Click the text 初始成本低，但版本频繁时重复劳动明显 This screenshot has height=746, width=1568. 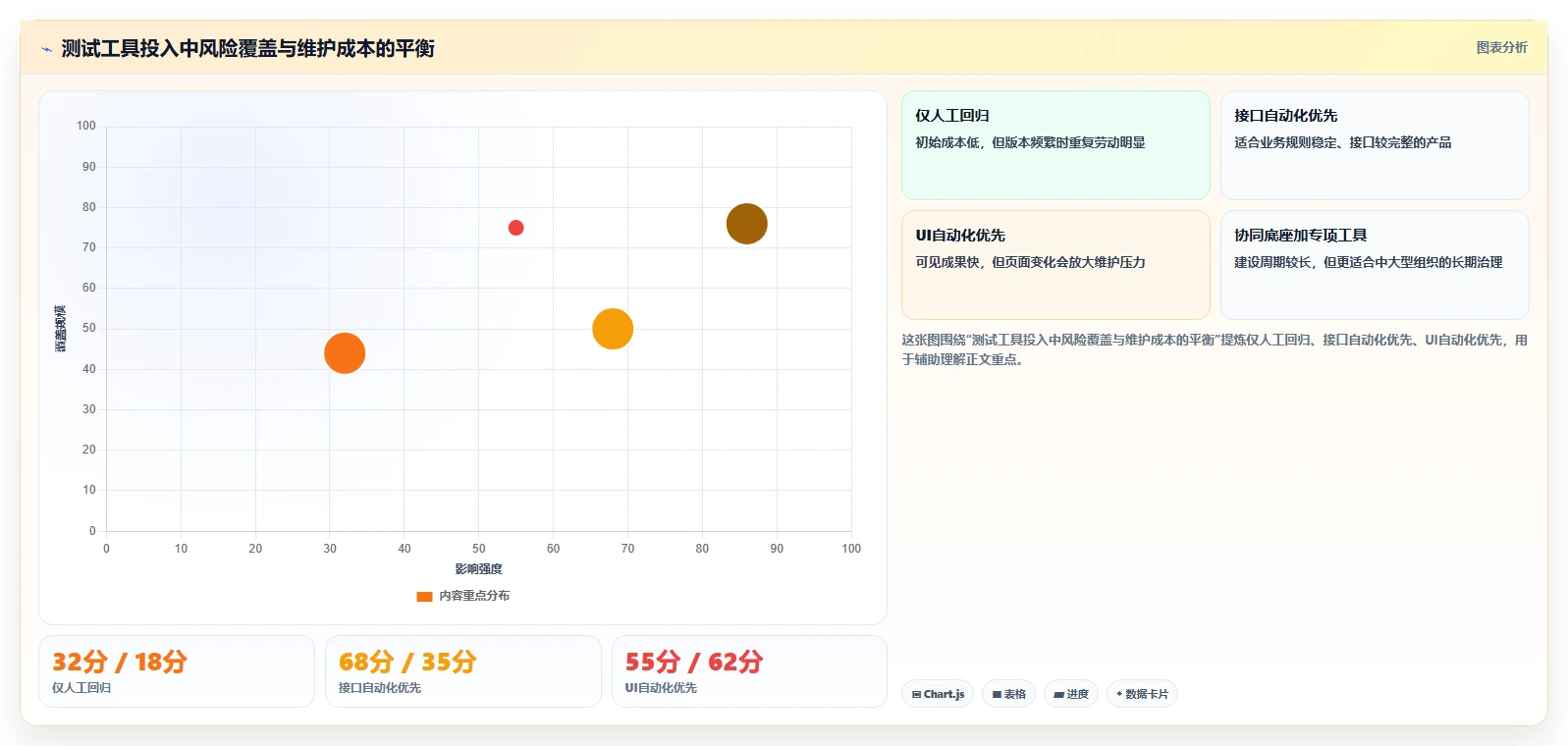point(1030,142)
